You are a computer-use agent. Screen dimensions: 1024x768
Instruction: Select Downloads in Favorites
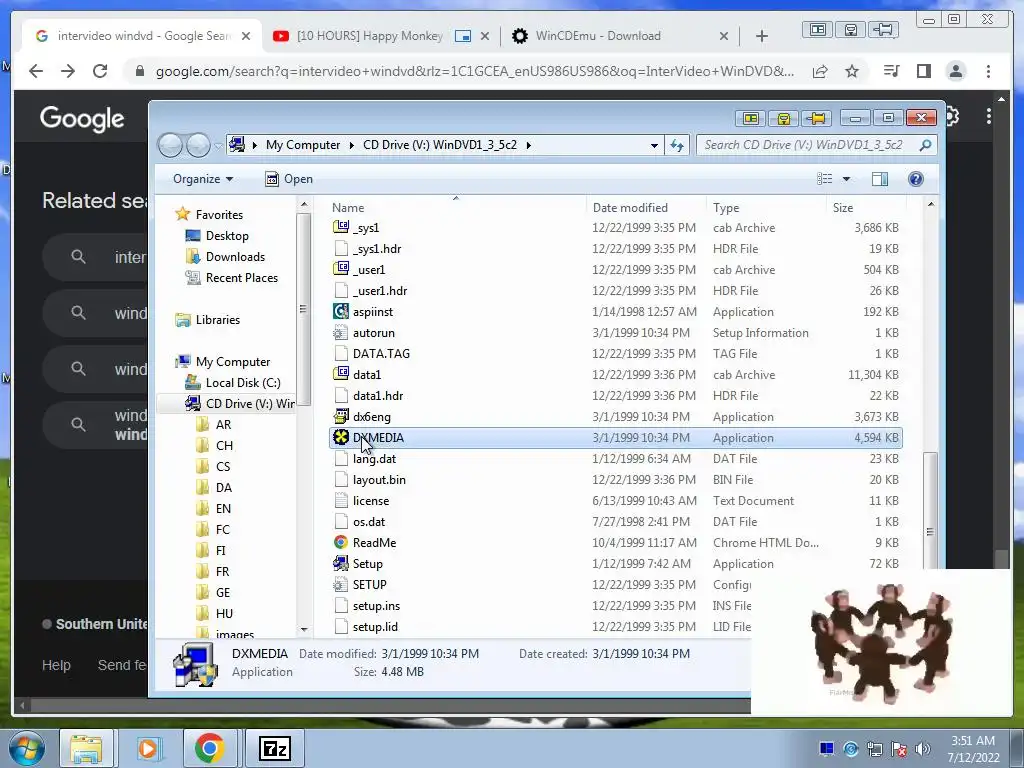[235, 257]
